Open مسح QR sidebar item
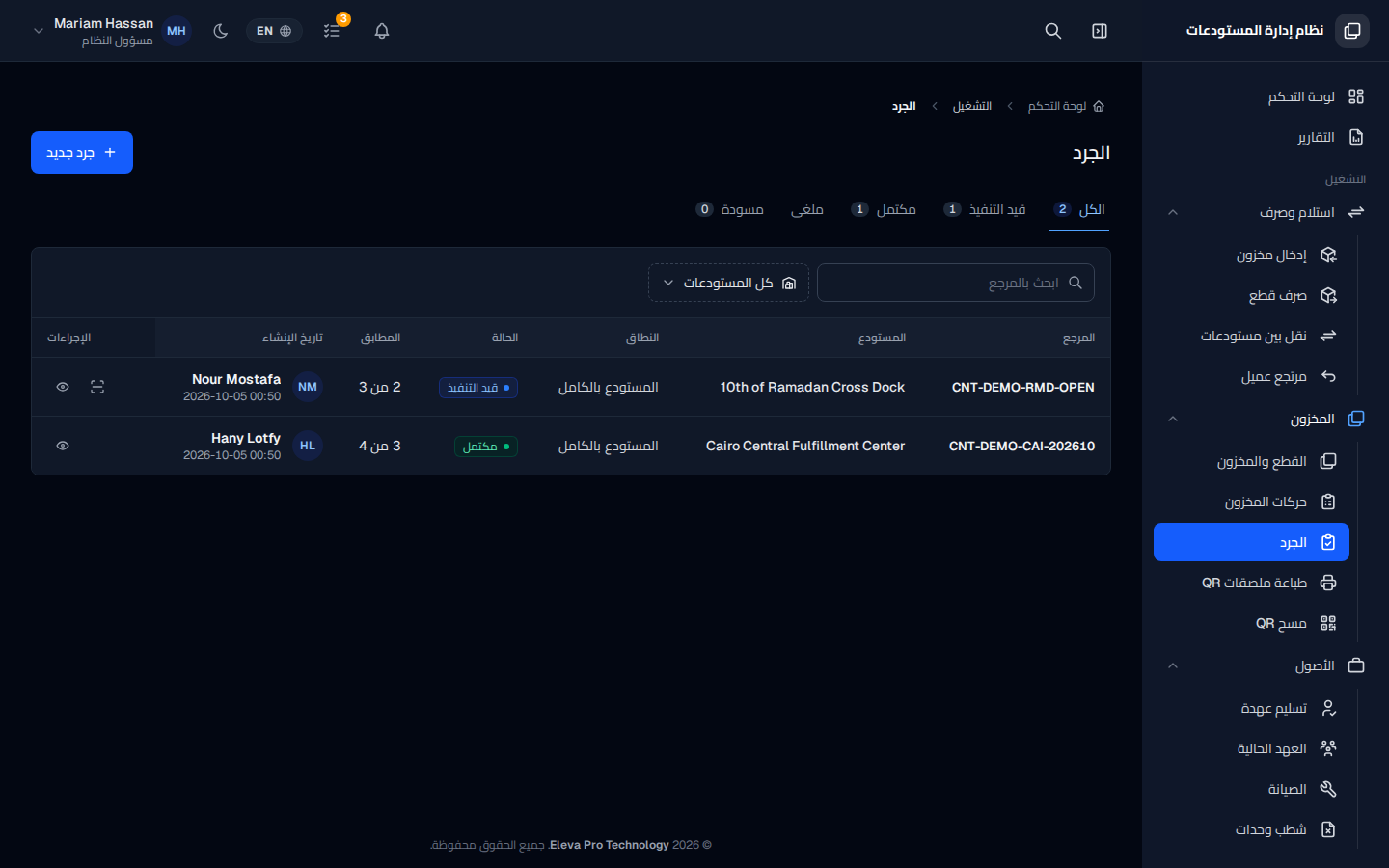1389x868 pixels. point(1251,623)
